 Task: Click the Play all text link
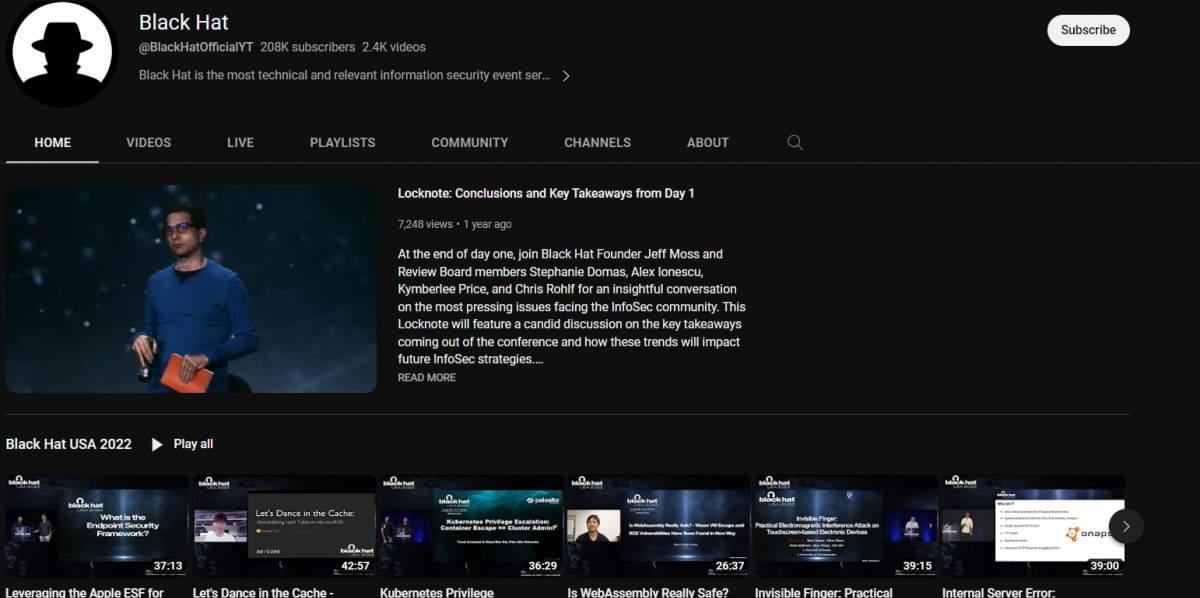tap(193, 444)
